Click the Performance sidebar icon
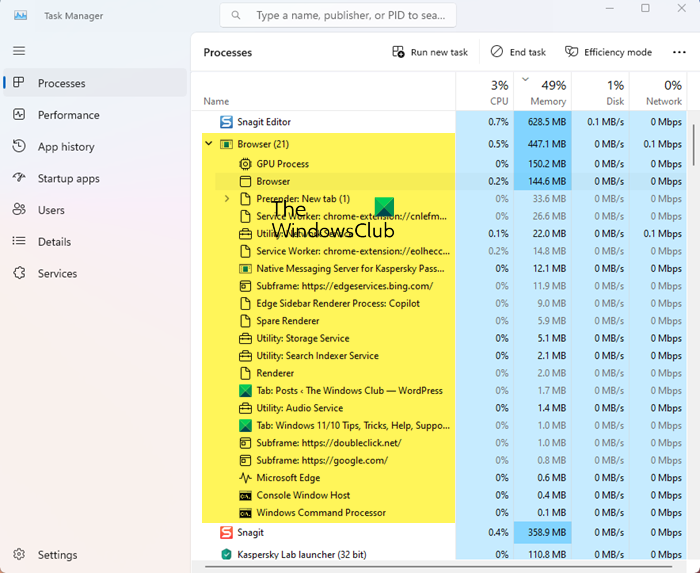The image size is (700, 573). 19,115
